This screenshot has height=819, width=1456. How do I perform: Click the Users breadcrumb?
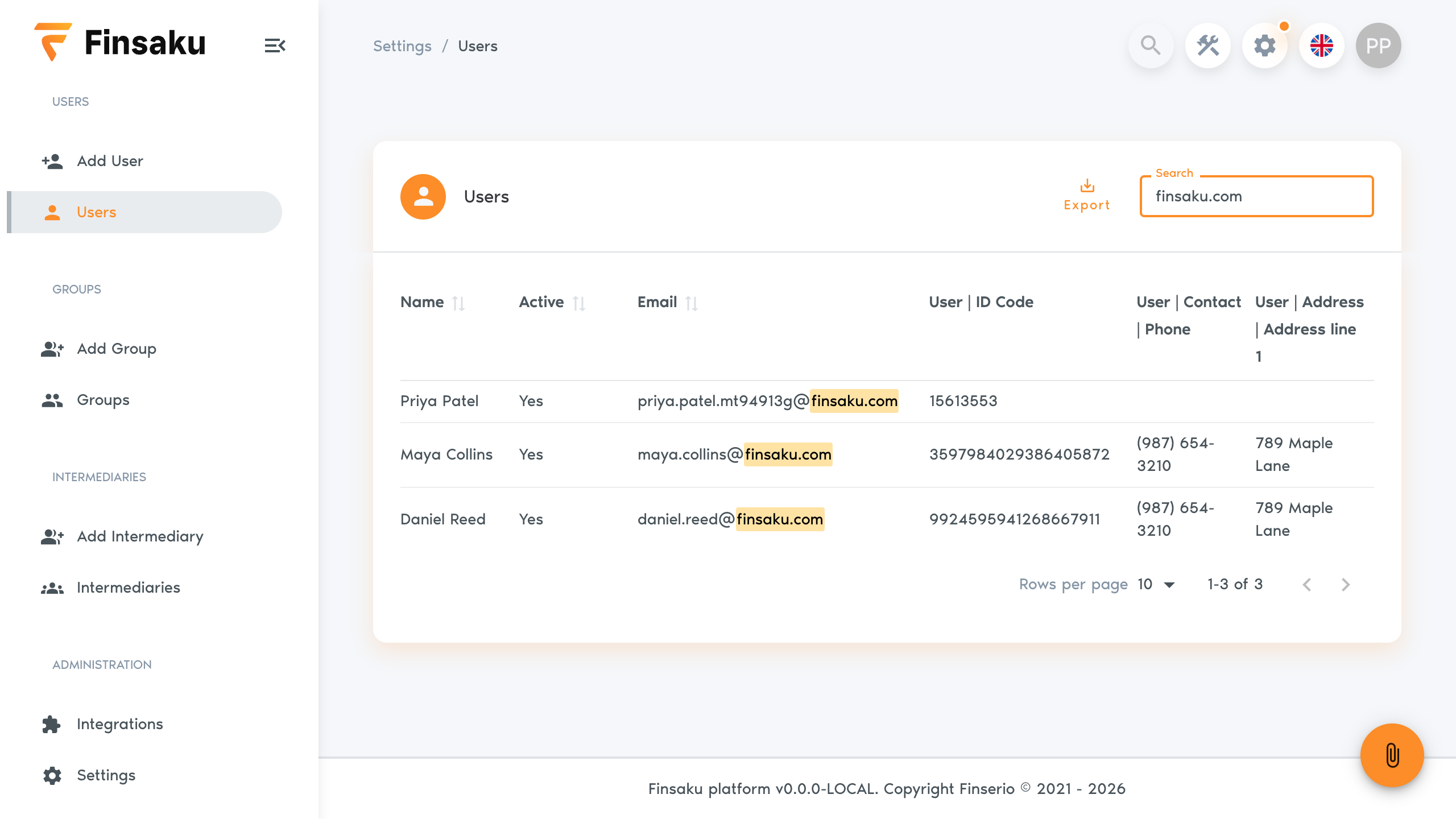coord(478,46)
